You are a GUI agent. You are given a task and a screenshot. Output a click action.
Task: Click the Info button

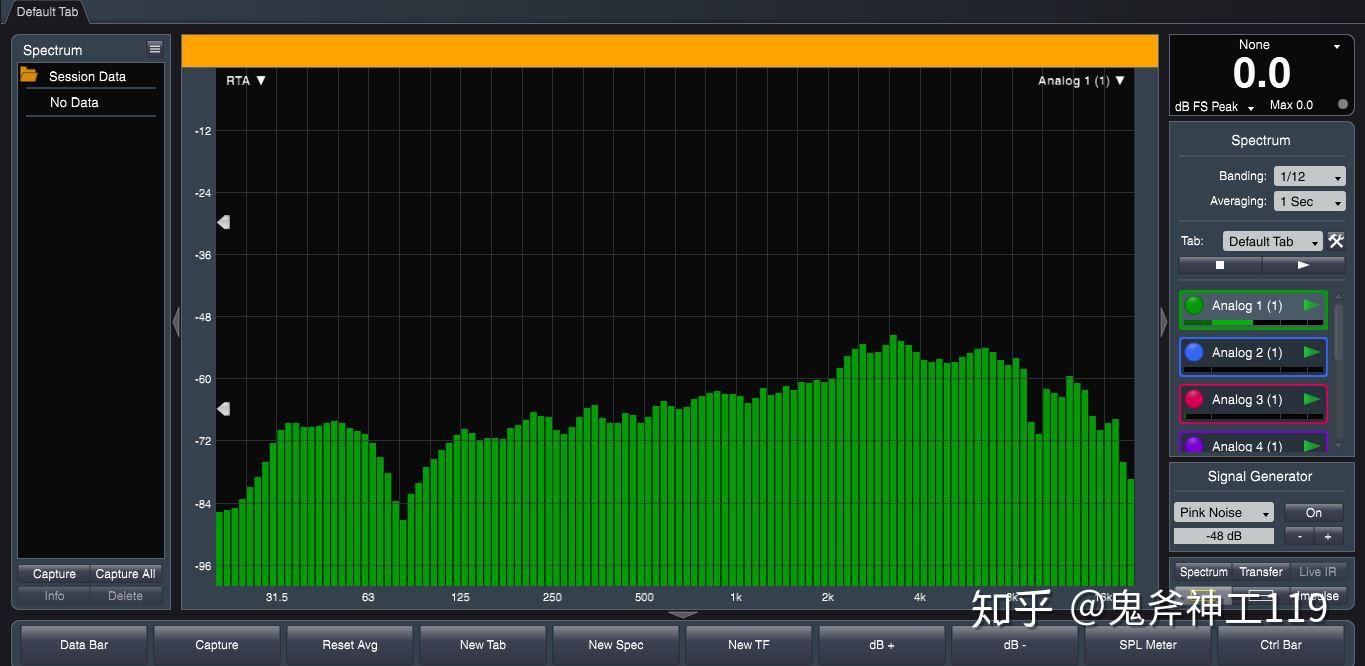click(x=54, y=596)
